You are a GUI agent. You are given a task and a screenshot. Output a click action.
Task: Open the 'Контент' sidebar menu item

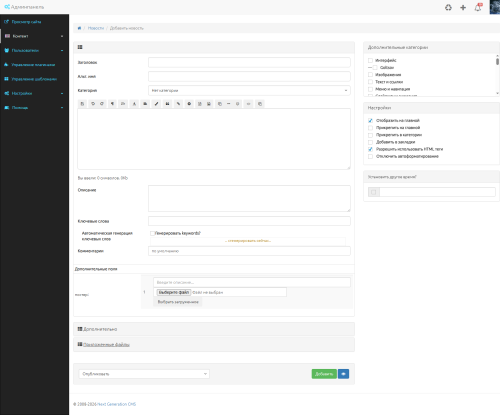[34, 36]
